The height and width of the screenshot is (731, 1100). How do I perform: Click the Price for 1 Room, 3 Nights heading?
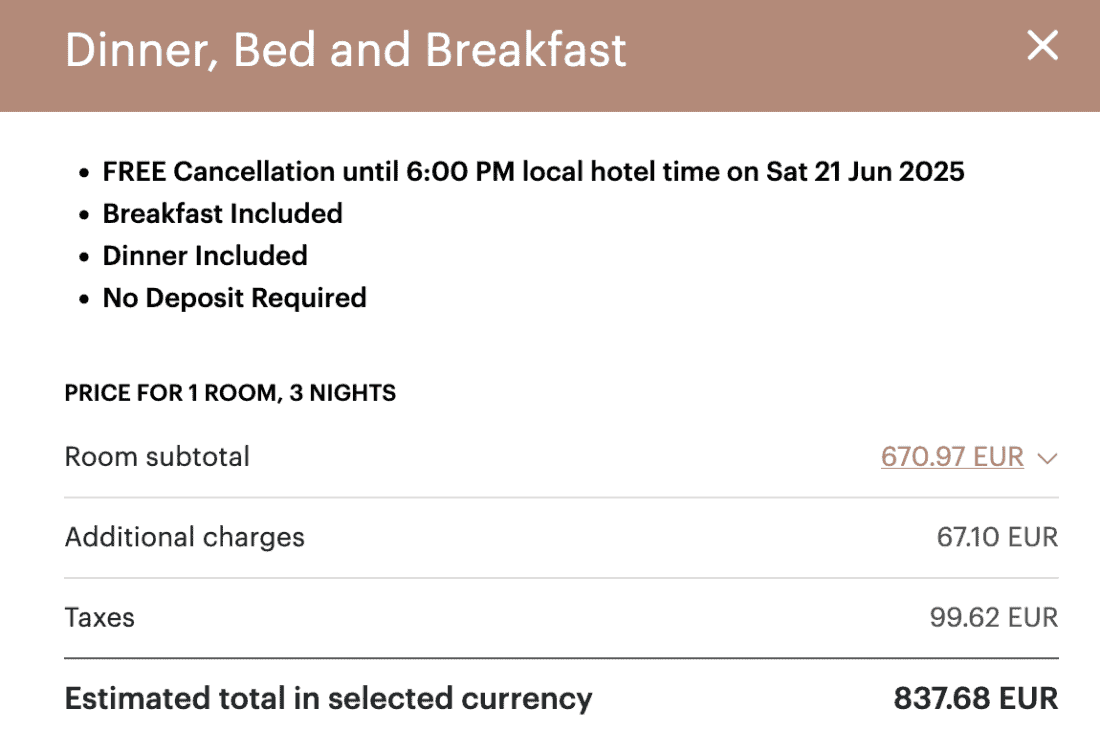(230, 393)
